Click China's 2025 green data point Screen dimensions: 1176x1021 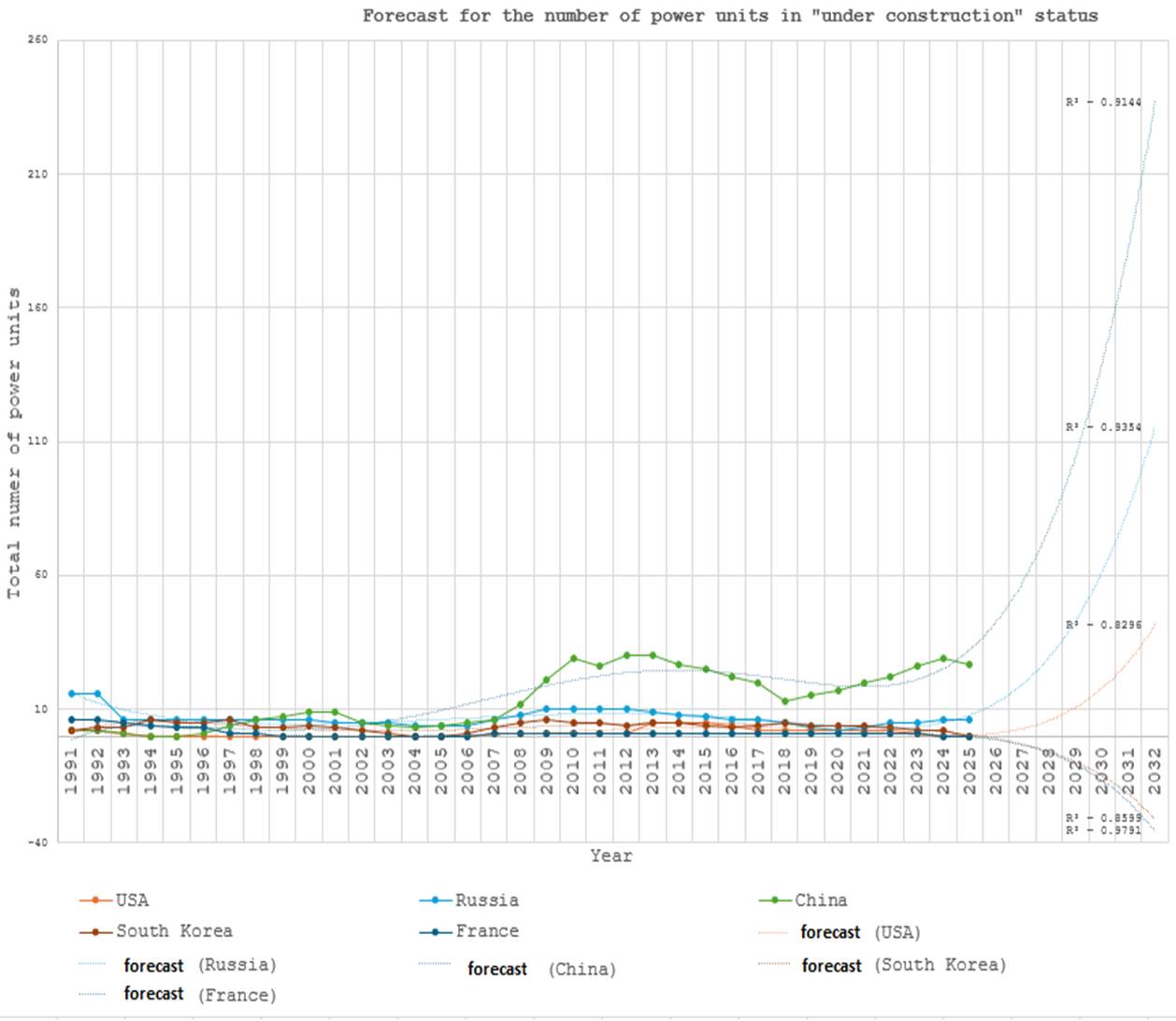969,665
